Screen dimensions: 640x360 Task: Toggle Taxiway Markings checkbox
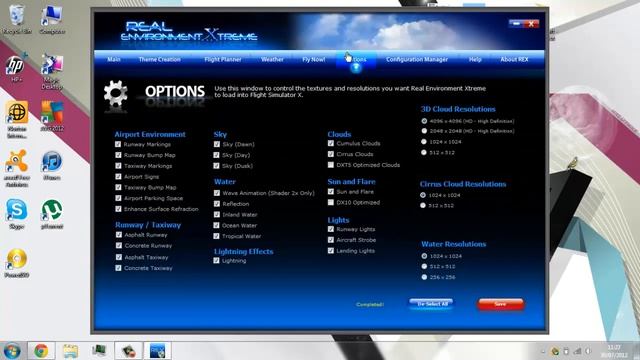point(118,166)
